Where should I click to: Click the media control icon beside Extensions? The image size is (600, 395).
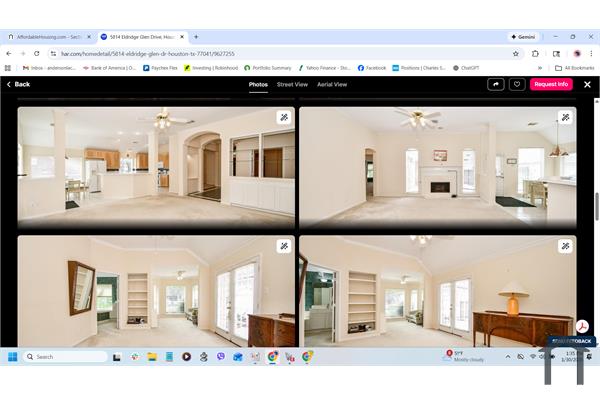pyautogui.click(x=556, y=54)
